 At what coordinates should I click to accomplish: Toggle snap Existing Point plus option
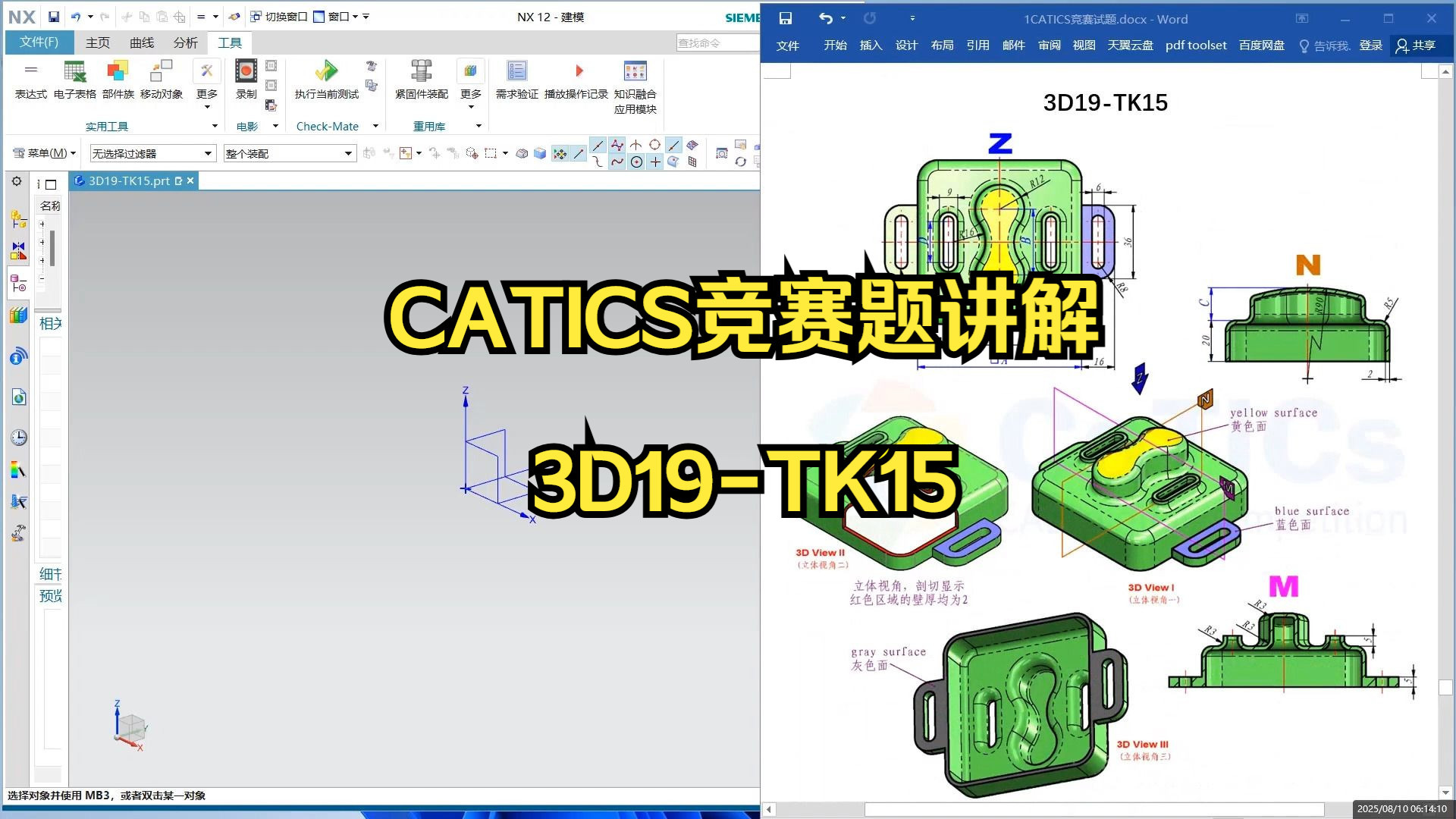[x=655, y=162]
